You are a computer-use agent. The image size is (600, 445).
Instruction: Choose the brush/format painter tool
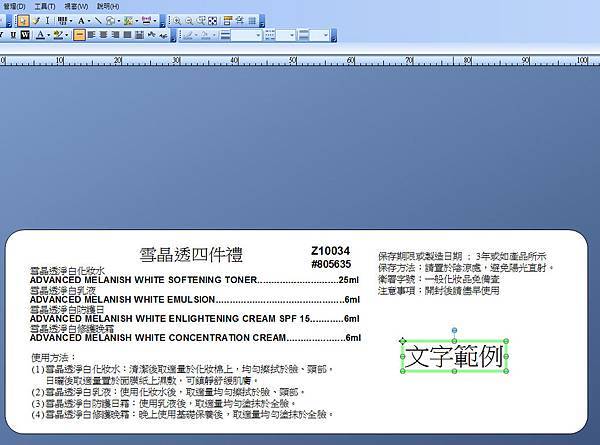point(36,21)
